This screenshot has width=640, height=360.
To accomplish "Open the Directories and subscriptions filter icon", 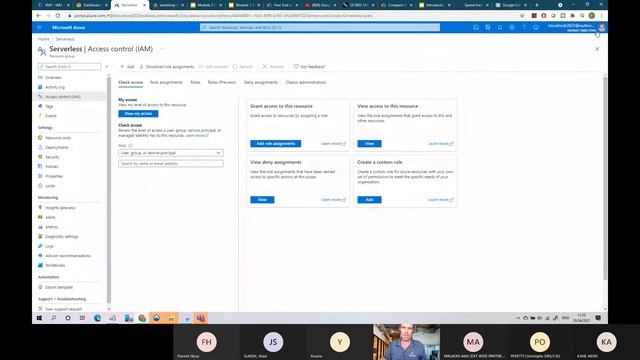I will click(x=488, y=27).
